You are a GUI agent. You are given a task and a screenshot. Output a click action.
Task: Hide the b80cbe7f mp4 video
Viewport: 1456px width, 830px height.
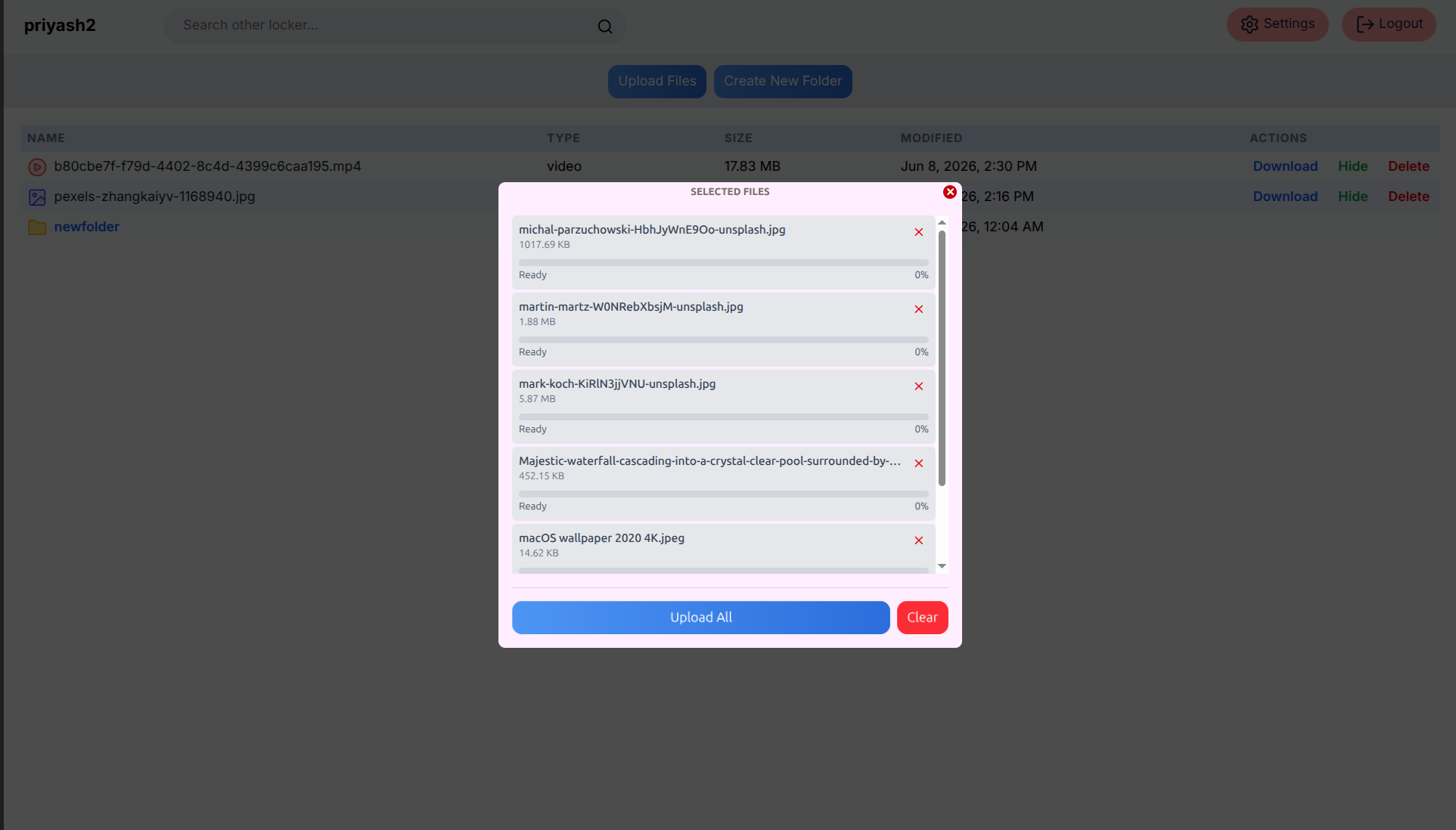click(1352, 166)
